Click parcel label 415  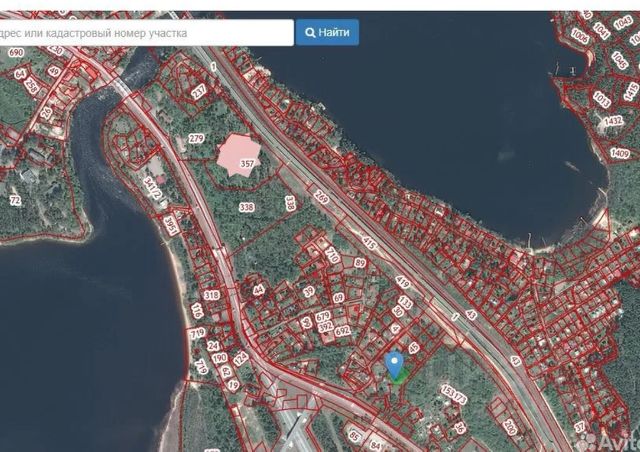click(369, 243)
